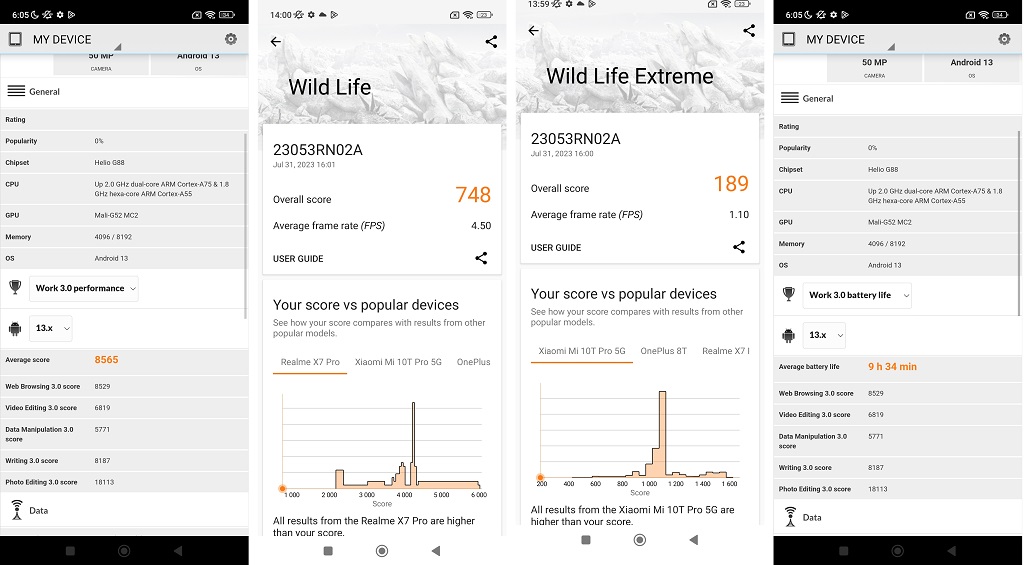Image resolution: width=1024 pixels, height=565 pixels.
Task: Tap share icon beside Wild Life Extreme USER GUIDE
Action: click(x=739, y=247)
